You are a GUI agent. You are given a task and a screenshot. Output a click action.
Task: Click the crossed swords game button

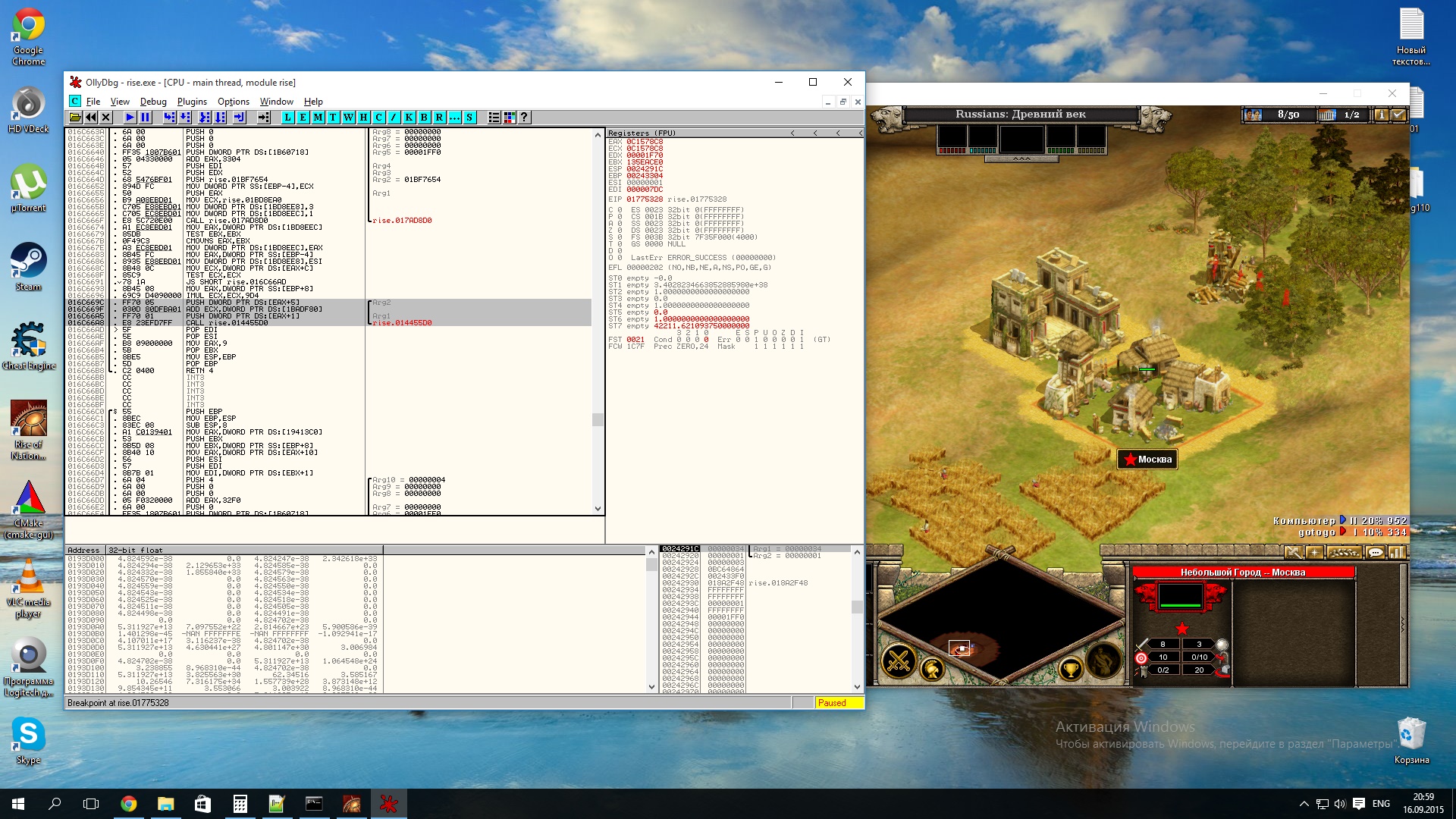pyautogui.click(x=899, y=661)
